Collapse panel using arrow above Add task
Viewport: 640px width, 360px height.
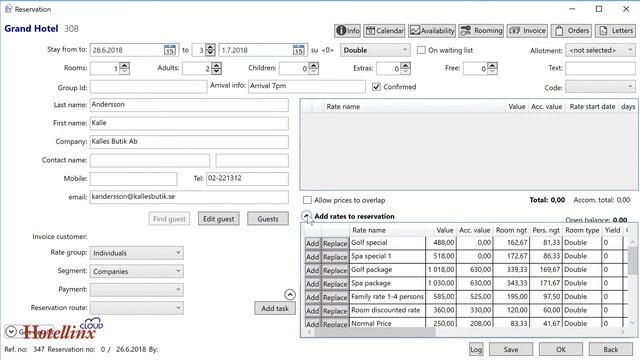click(289, 294)
